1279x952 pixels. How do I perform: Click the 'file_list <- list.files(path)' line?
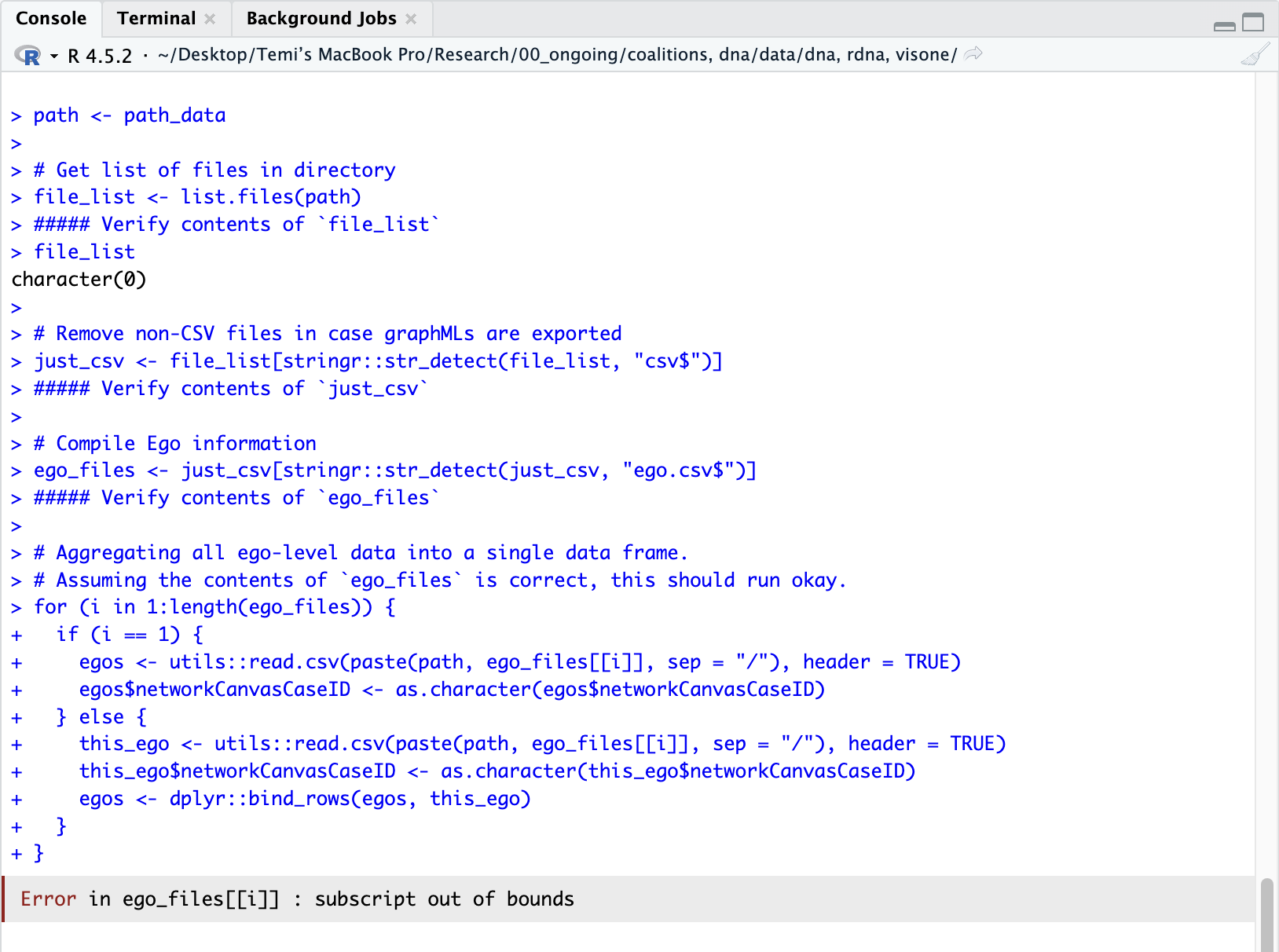pyautogui.click(x=197, y=197)
